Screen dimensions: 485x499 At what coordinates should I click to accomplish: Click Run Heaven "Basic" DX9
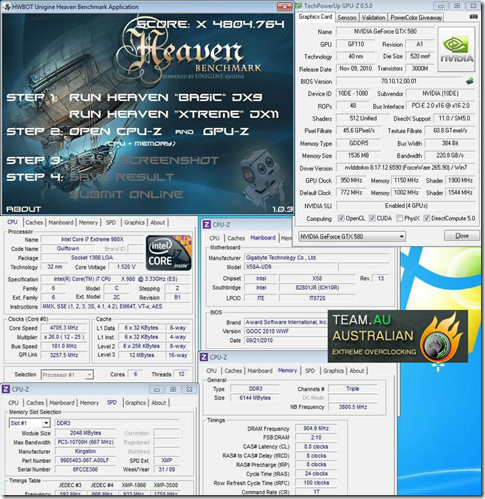tap(166, 97)
